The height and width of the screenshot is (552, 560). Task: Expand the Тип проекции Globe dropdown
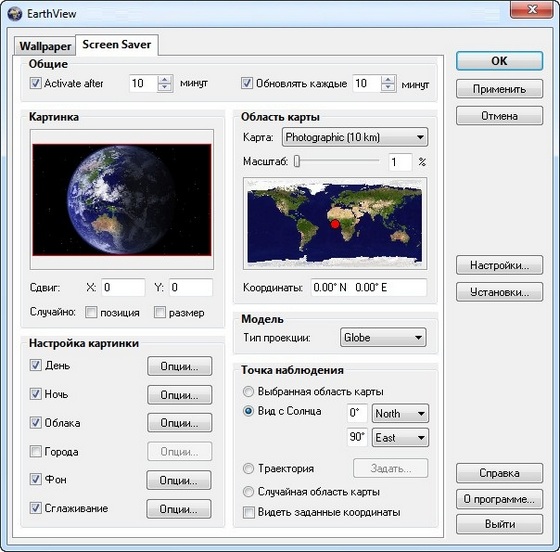[383, 337]
